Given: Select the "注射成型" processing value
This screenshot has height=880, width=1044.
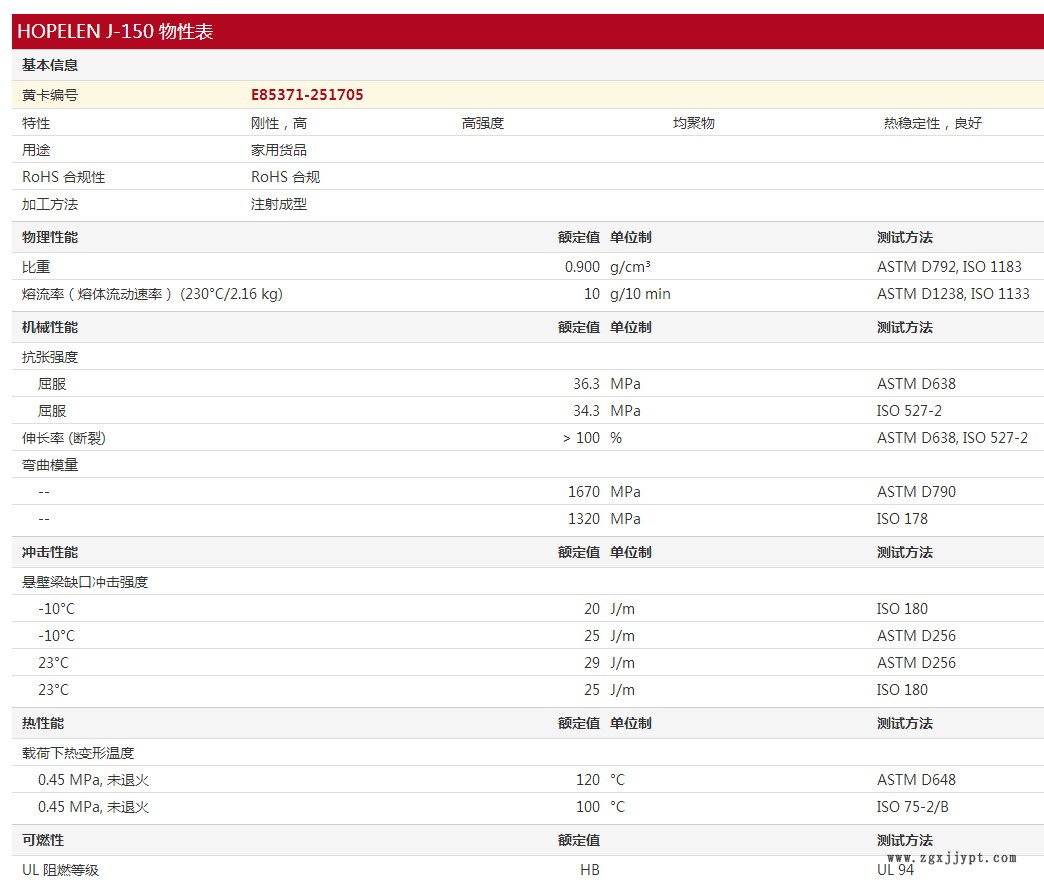Looking at the screenshot, I should tap(279, 204).
